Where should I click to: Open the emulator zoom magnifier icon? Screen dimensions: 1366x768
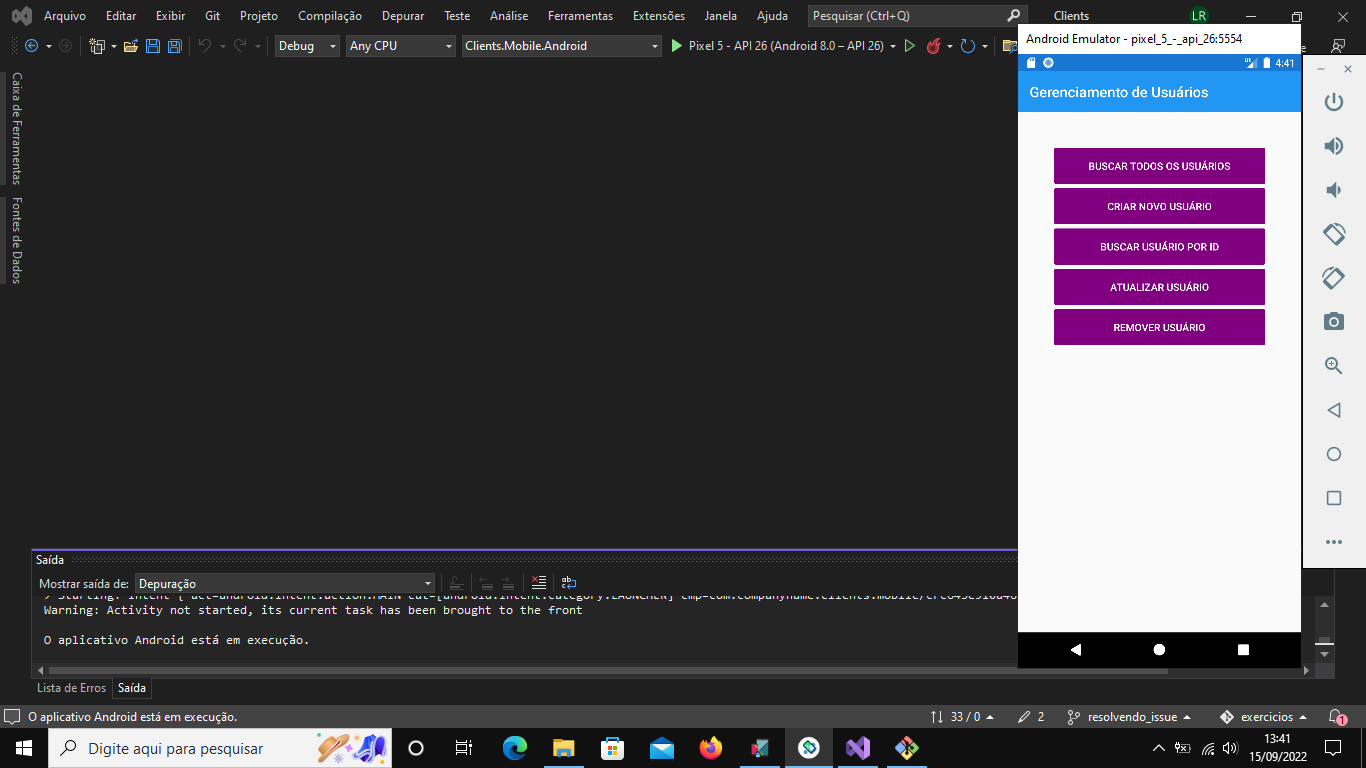coord(1334,365)
